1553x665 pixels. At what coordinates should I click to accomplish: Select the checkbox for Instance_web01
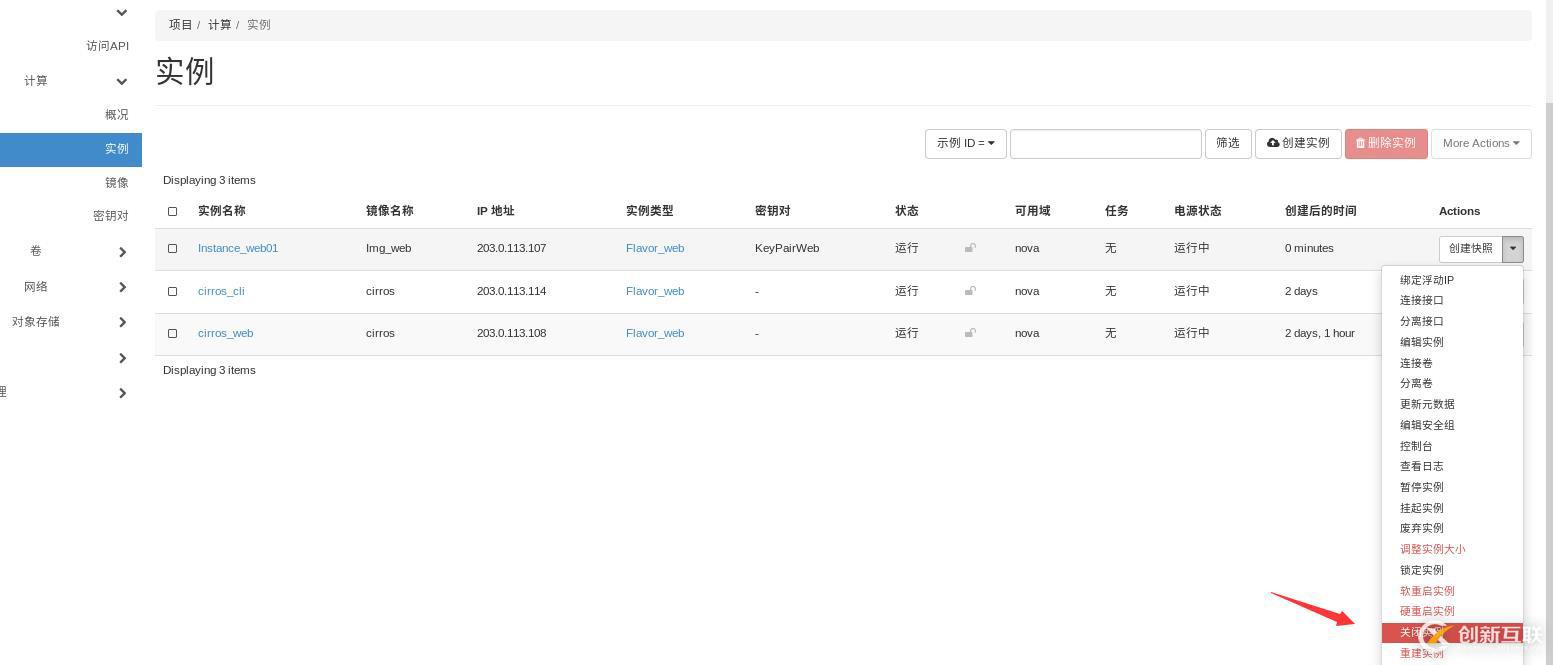(x=172, y=248)
